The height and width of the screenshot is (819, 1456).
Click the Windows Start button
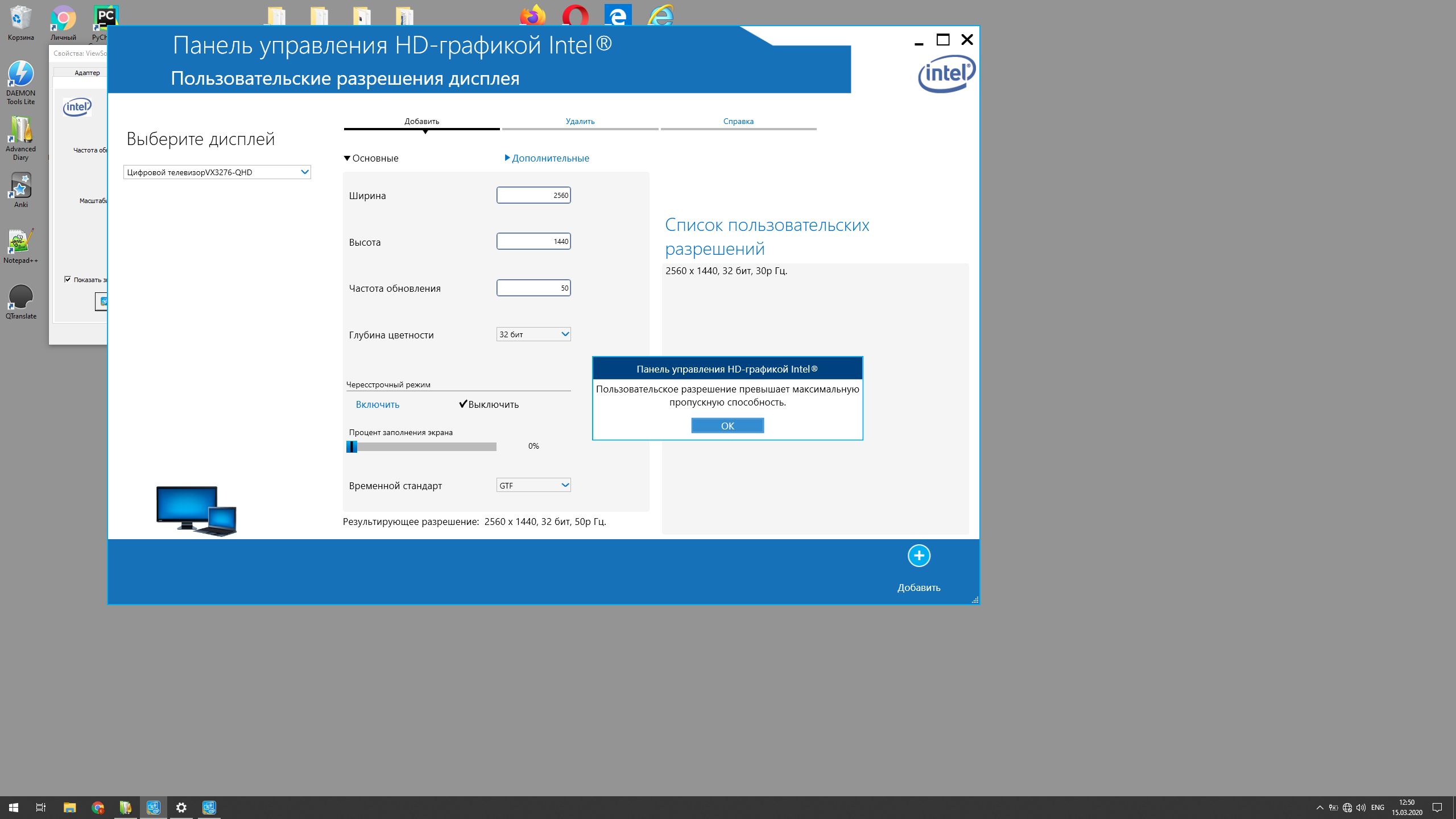point(14,808)
